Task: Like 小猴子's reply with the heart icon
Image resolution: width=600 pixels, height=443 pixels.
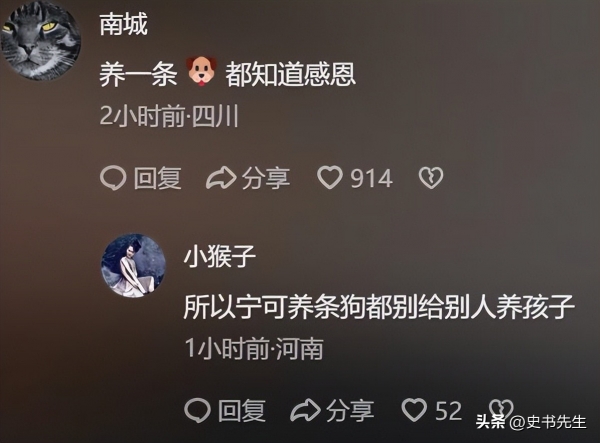Action: click(x=414, y=410)
